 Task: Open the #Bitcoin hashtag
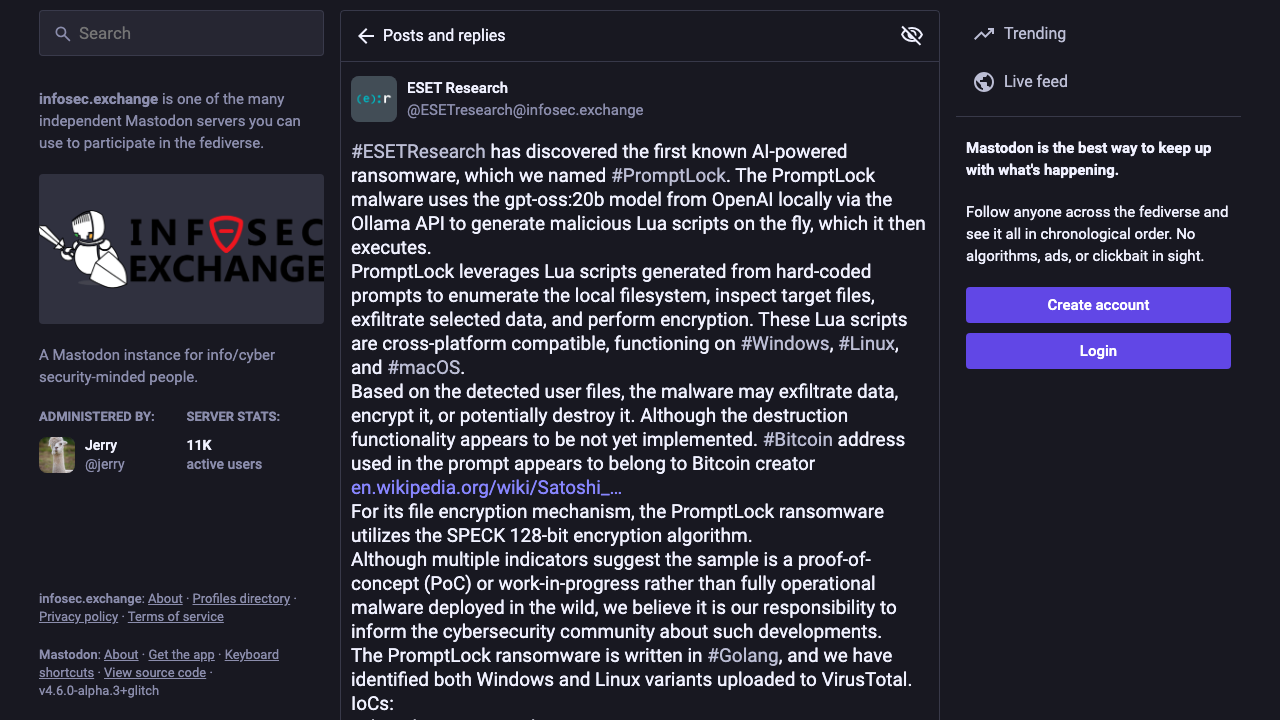click(x=798, y=440)
